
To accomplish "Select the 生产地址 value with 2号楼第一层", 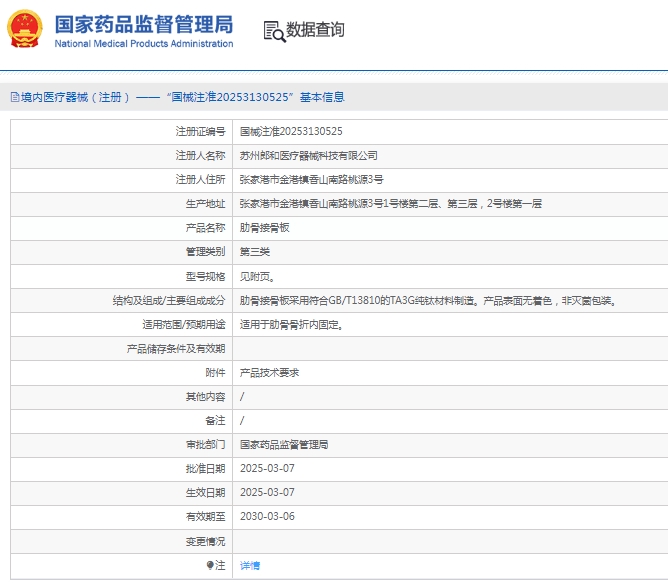I will tap(391, 203).
